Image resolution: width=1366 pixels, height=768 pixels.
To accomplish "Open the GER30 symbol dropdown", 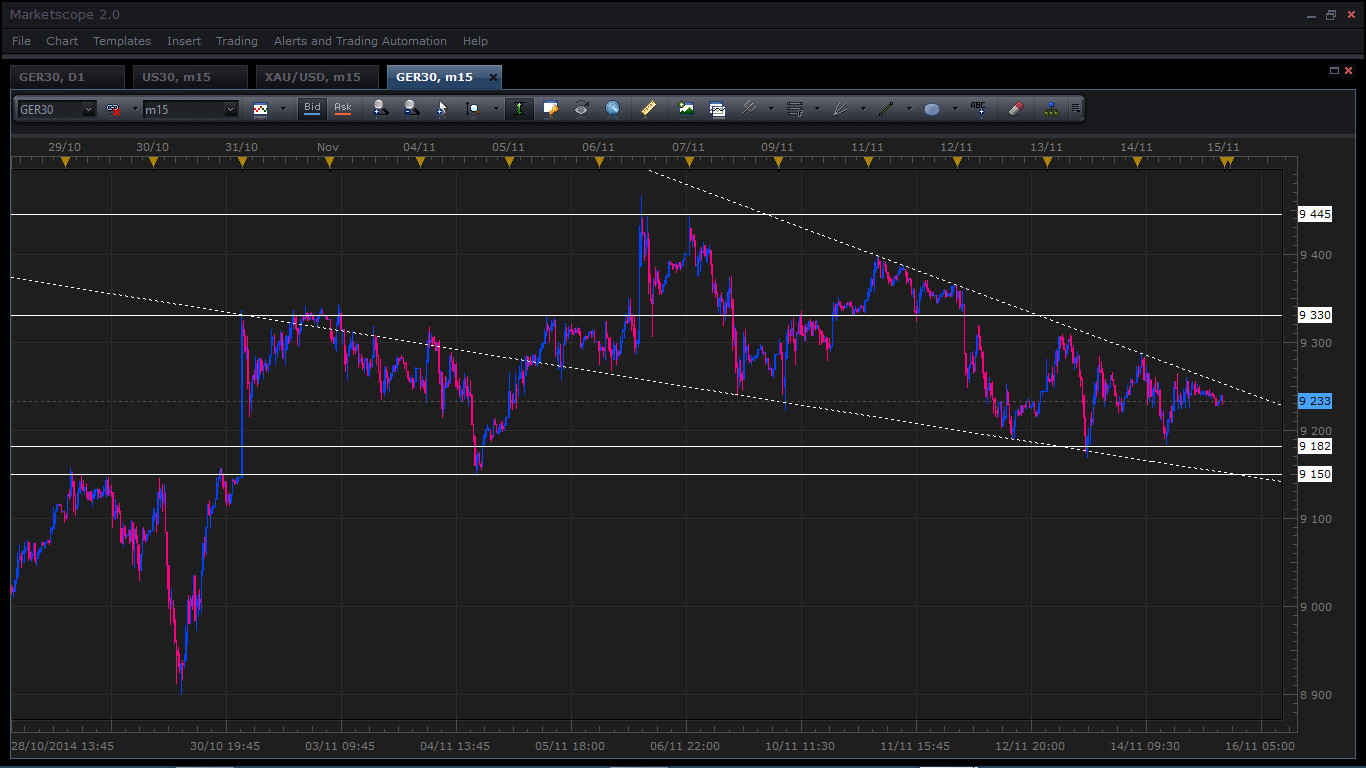I will coord(88,110).
